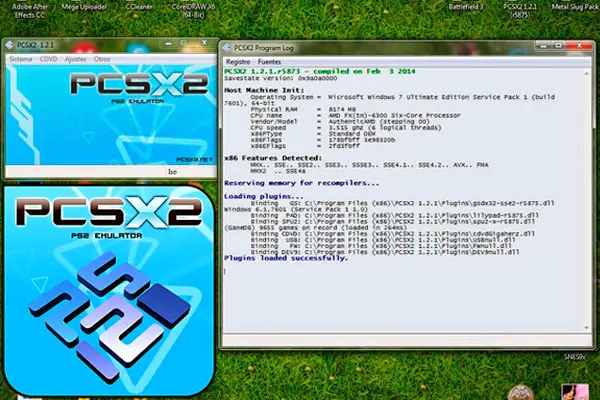Select the Mega Uploader desktop icon
This screenshot has width=600, height=400.
coord(84,7)
